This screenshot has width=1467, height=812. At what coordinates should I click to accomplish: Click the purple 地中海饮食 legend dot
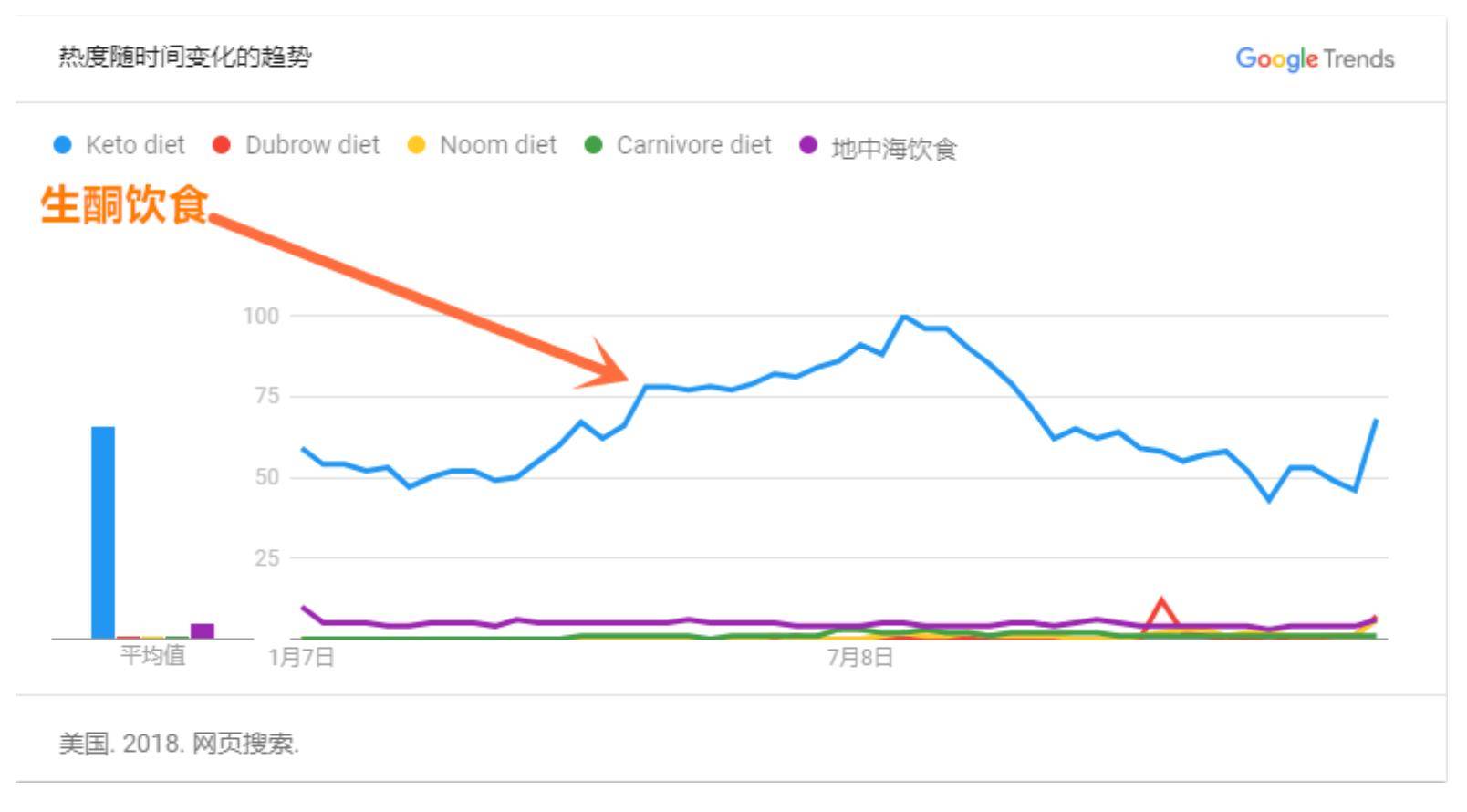point(807,145)
